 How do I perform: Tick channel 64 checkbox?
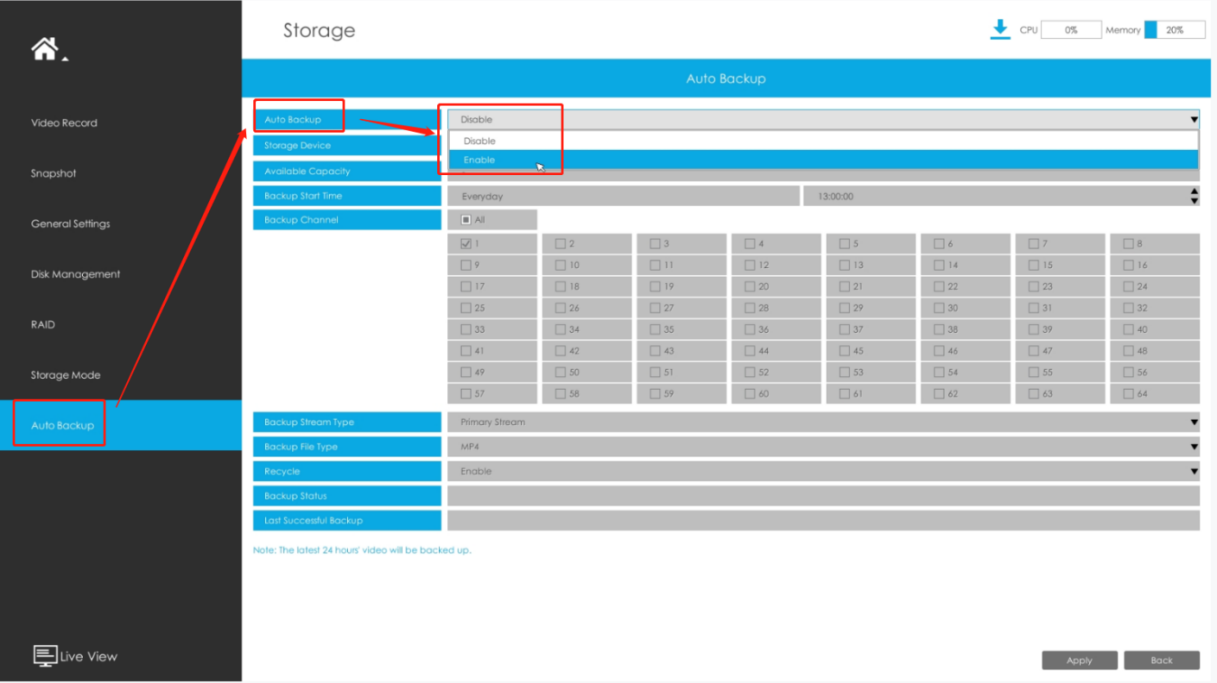tap(1128, 394)
